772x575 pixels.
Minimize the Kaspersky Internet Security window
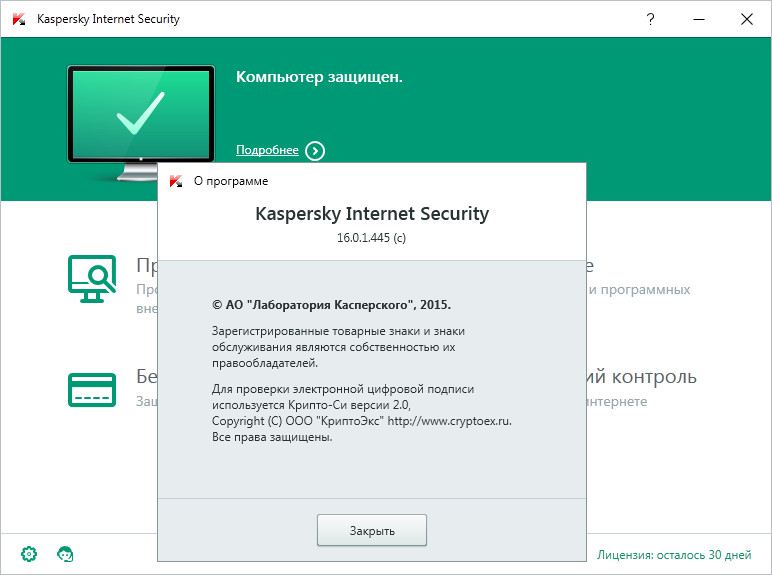pos(699,19)
